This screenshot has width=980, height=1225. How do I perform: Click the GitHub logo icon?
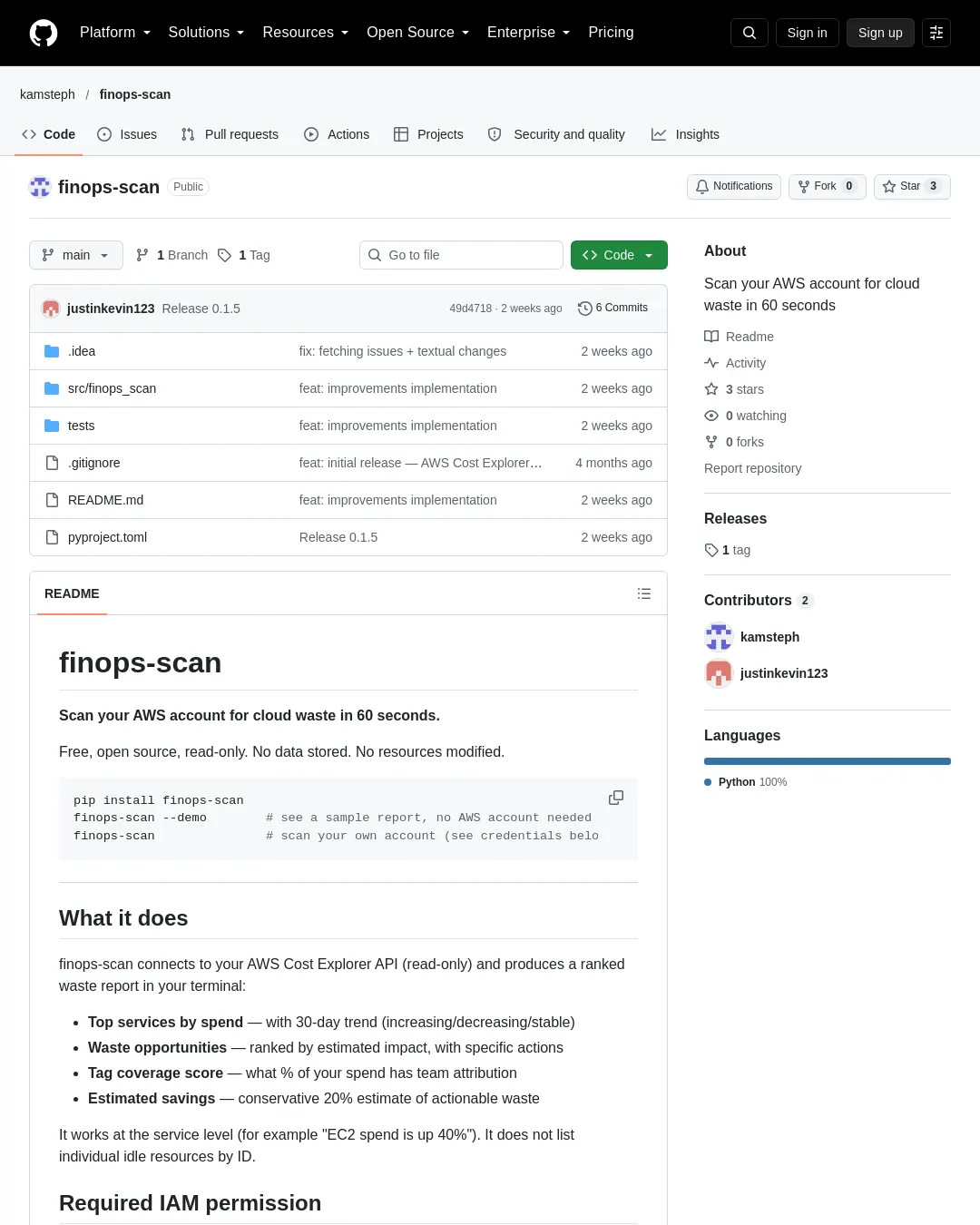tap(44, 33)
